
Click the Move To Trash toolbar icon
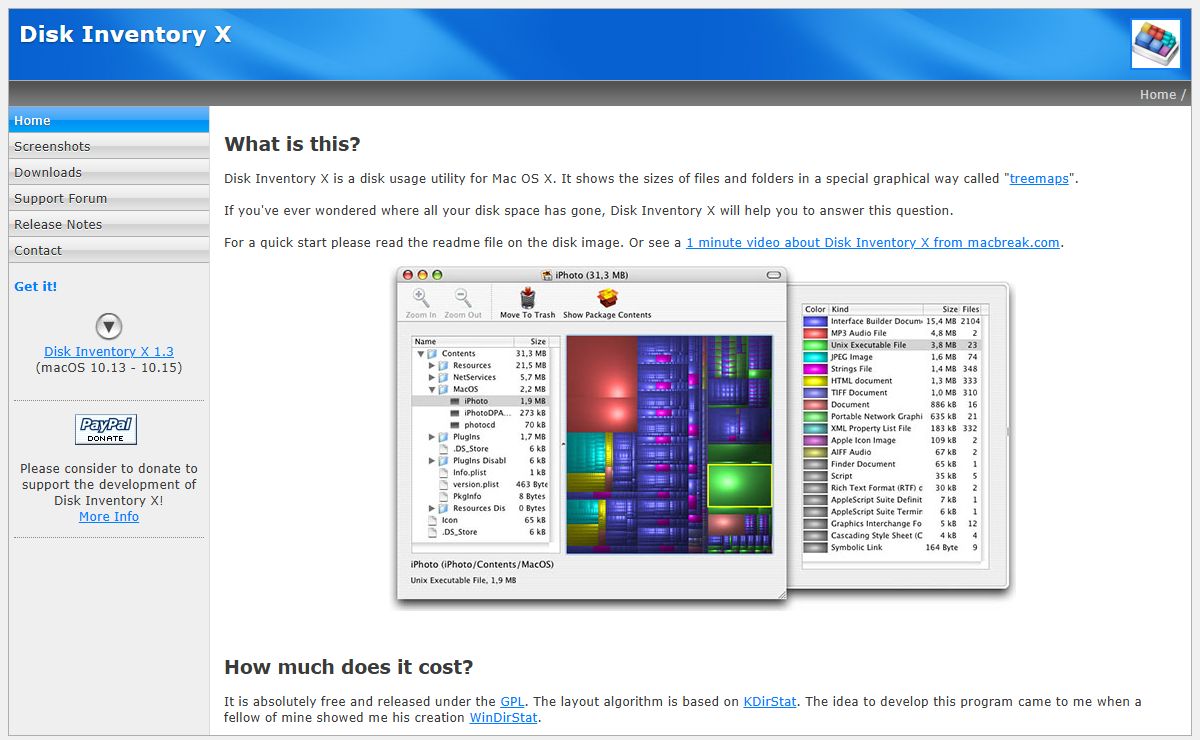[527, 298]
